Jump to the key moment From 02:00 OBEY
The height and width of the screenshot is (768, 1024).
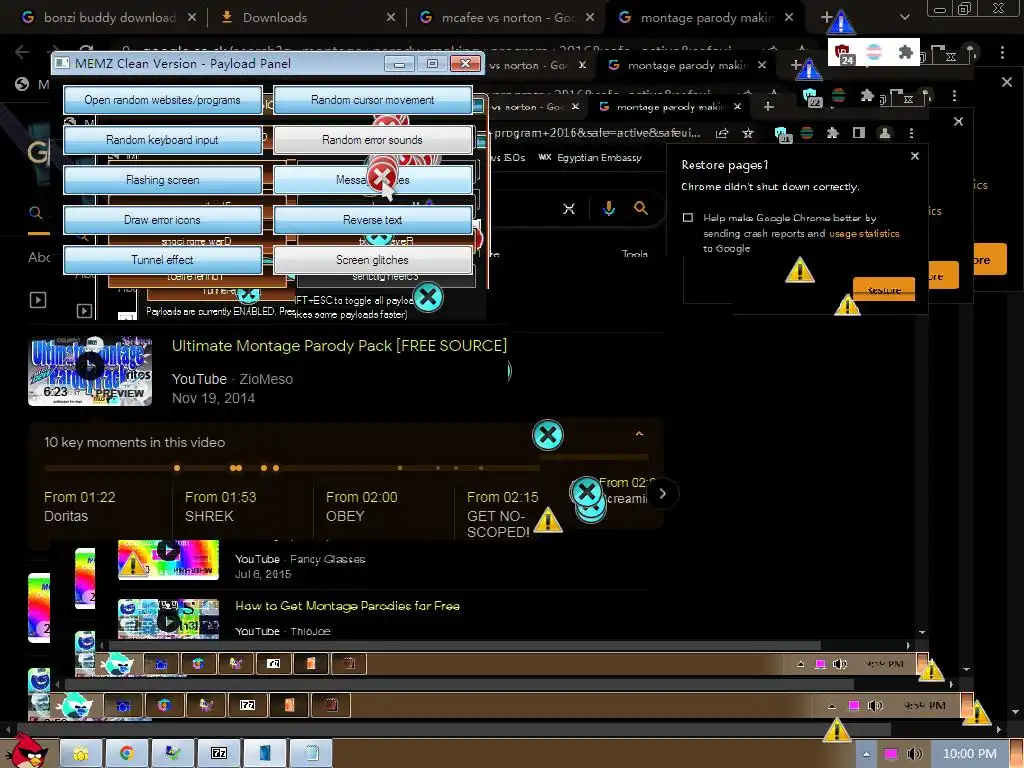pos(362,506)
